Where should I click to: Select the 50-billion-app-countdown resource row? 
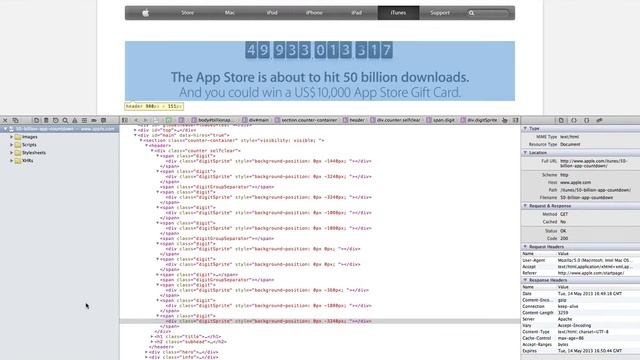pyautogui.click(x=60, y=129)
